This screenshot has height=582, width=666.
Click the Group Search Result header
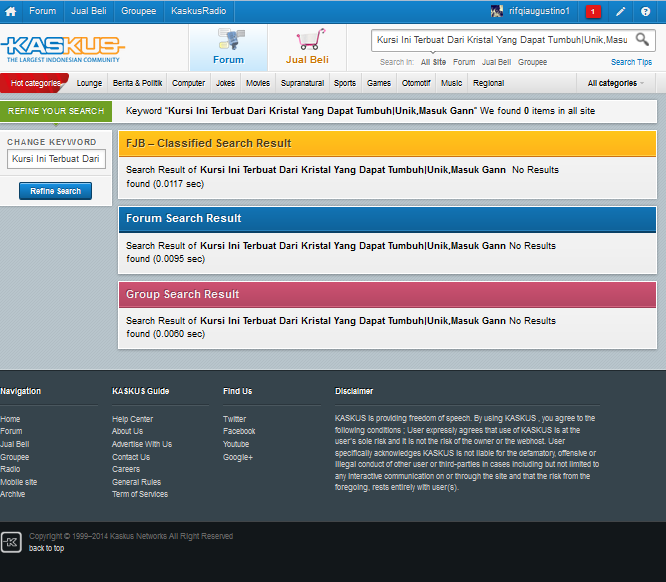pyautogui.click(x=387, y=294)
